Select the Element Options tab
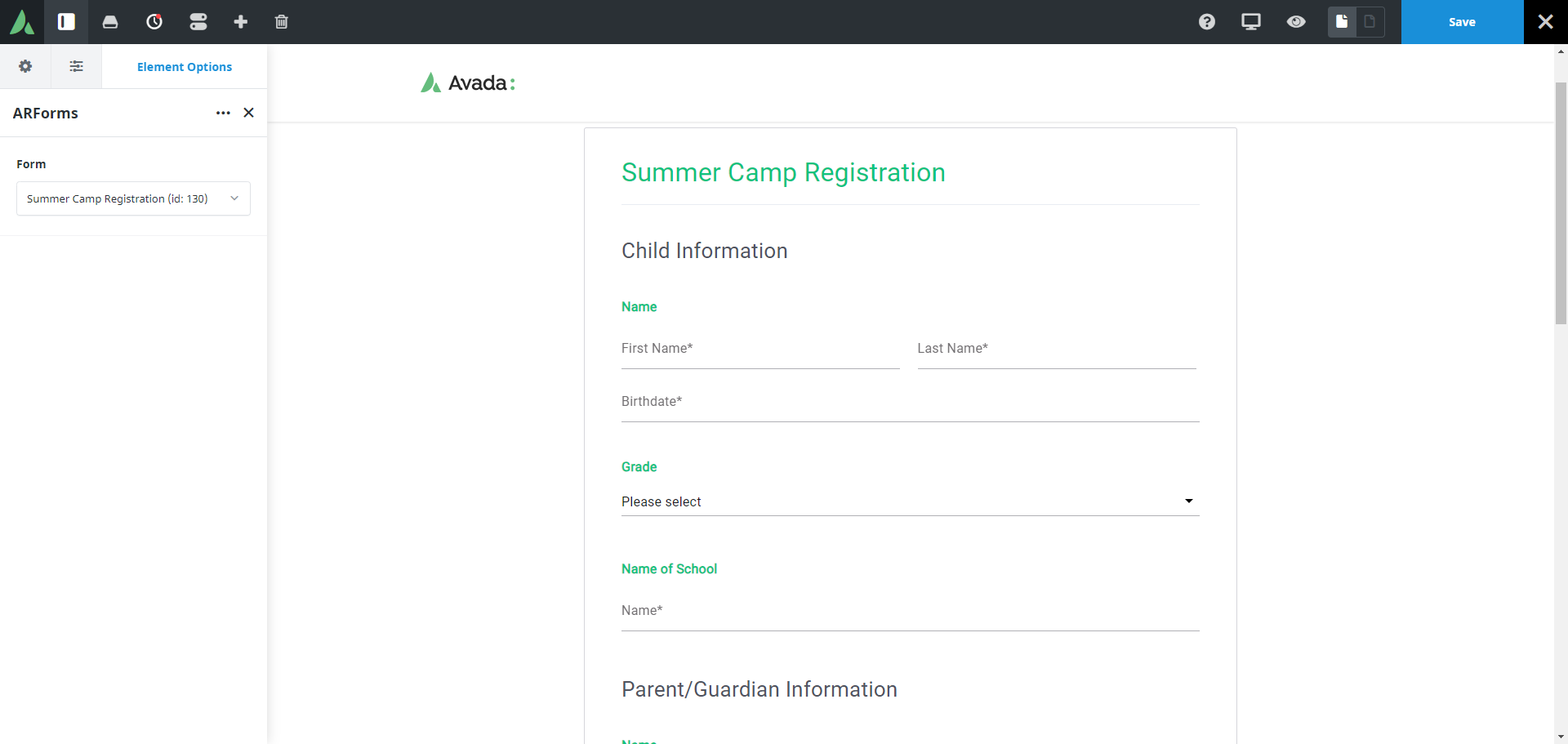 coord(185,67)
